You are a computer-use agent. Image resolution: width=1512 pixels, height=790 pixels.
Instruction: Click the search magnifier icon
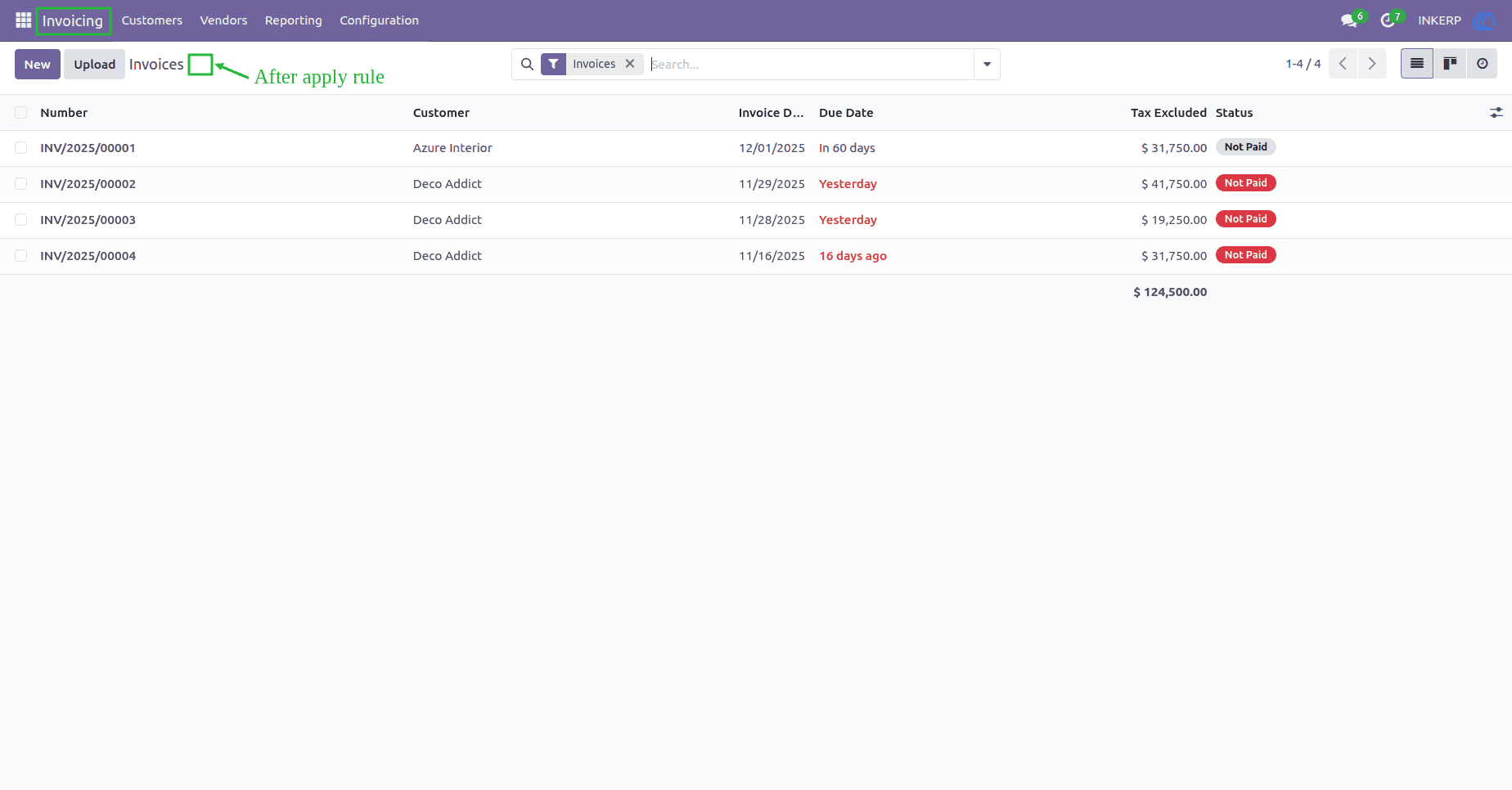point(527,64)
